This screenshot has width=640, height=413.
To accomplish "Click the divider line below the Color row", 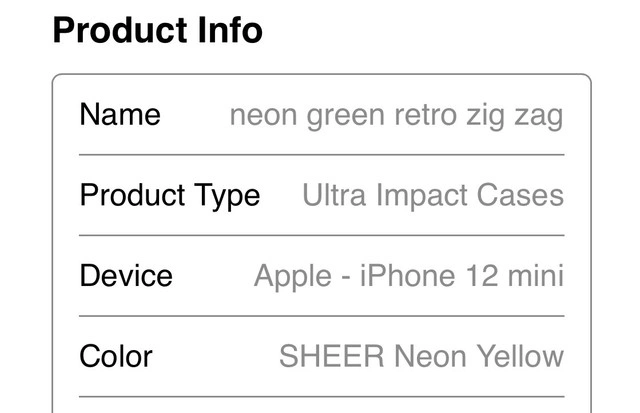I will (x=321, y=397).
